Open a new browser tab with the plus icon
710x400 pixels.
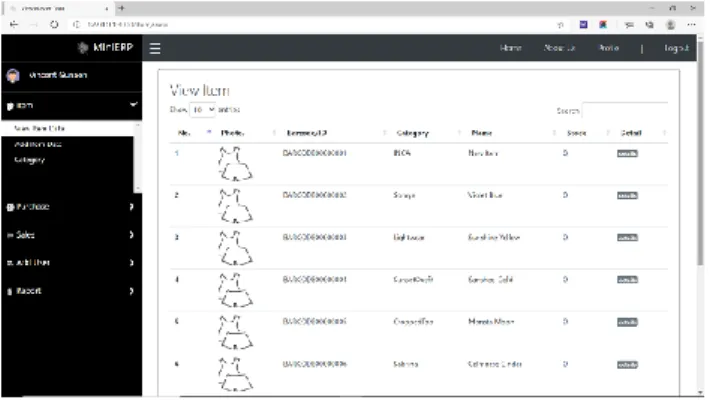click(x=121, y=8)
